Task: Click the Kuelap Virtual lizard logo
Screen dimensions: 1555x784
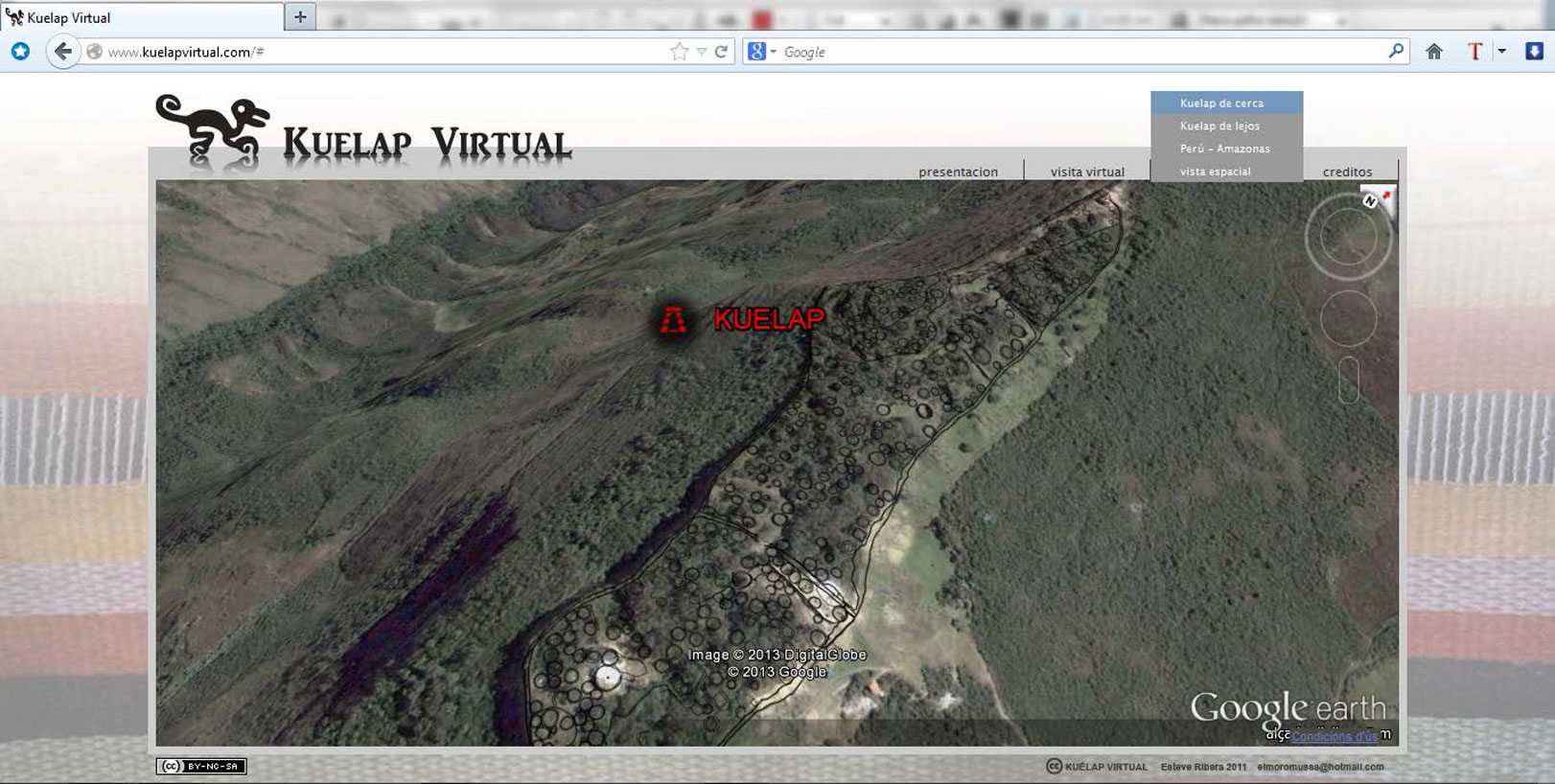Action: pyautogui.click(x=213, y=130)
